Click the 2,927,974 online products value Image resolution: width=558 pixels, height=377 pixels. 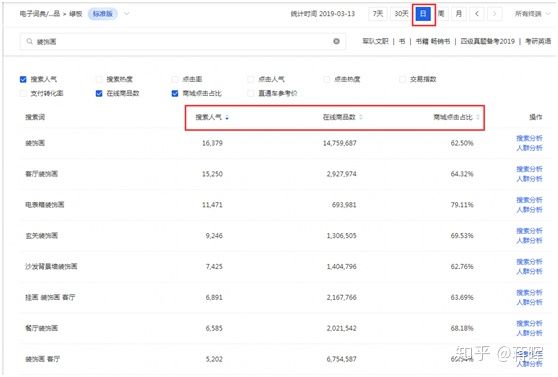coord(341,174)
